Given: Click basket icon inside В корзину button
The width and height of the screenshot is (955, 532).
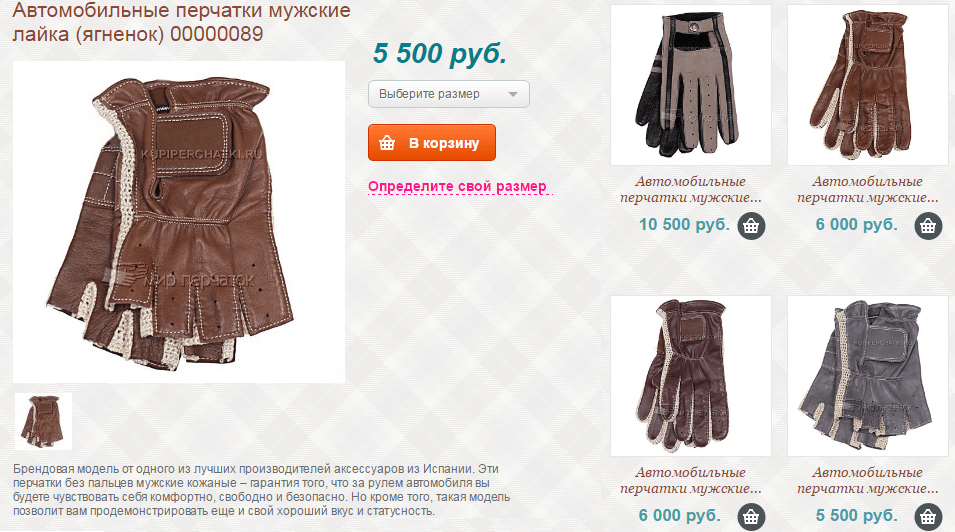Looking at the screenshot, I should click(387, 143).
